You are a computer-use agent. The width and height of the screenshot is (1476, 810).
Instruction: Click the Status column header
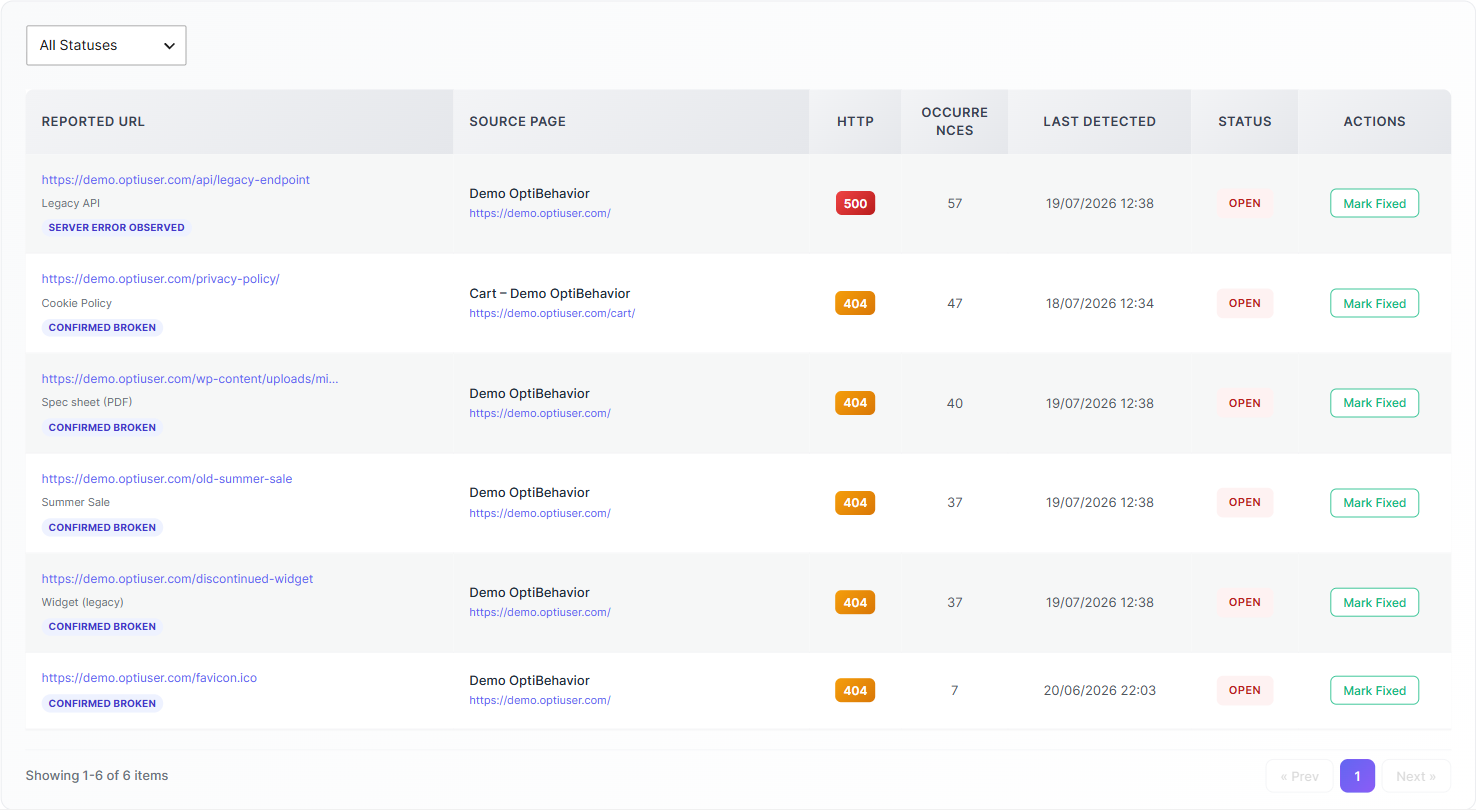coord(1245,121)
